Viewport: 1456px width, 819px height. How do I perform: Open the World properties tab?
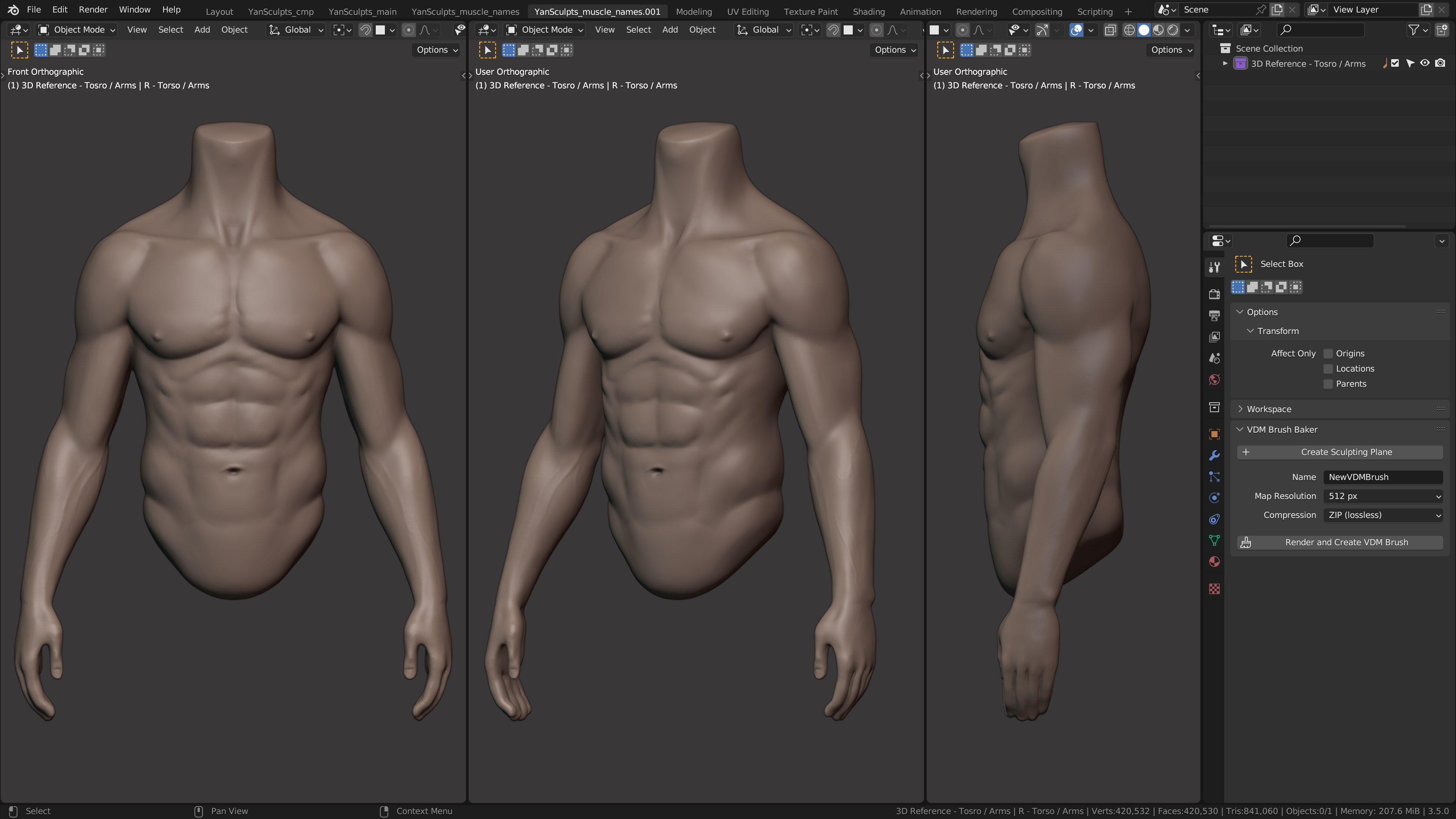[1214, 379]
